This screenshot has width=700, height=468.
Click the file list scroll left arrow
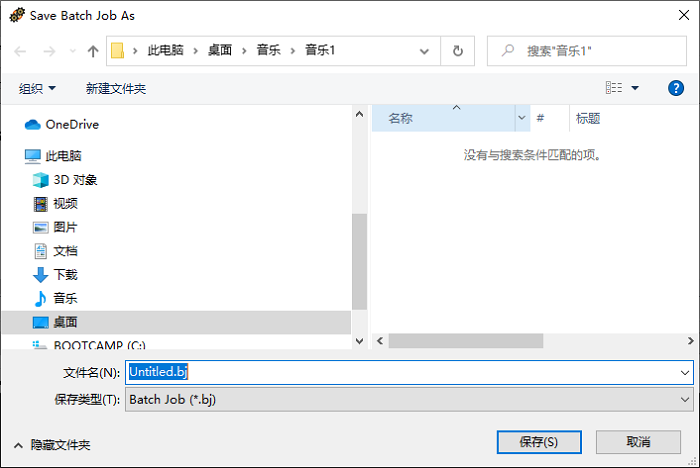coord(380,341)
